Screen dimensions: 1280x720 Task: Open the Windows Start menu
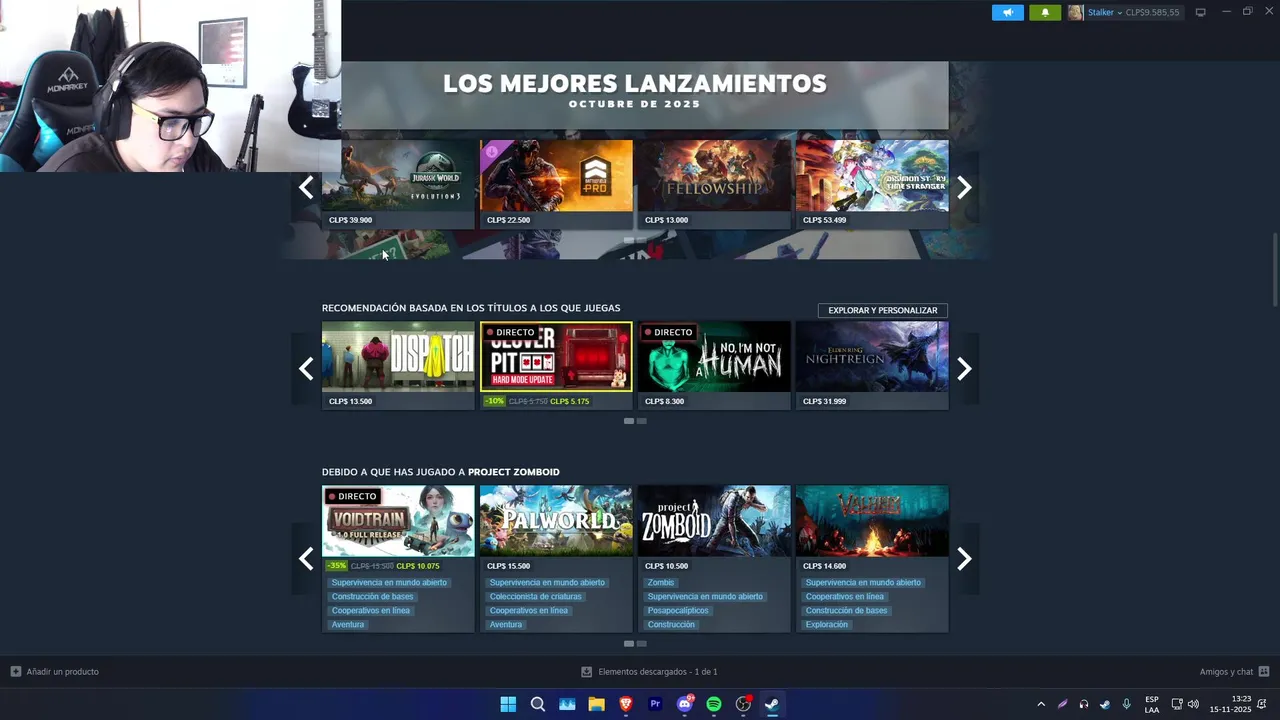point(508,704)
